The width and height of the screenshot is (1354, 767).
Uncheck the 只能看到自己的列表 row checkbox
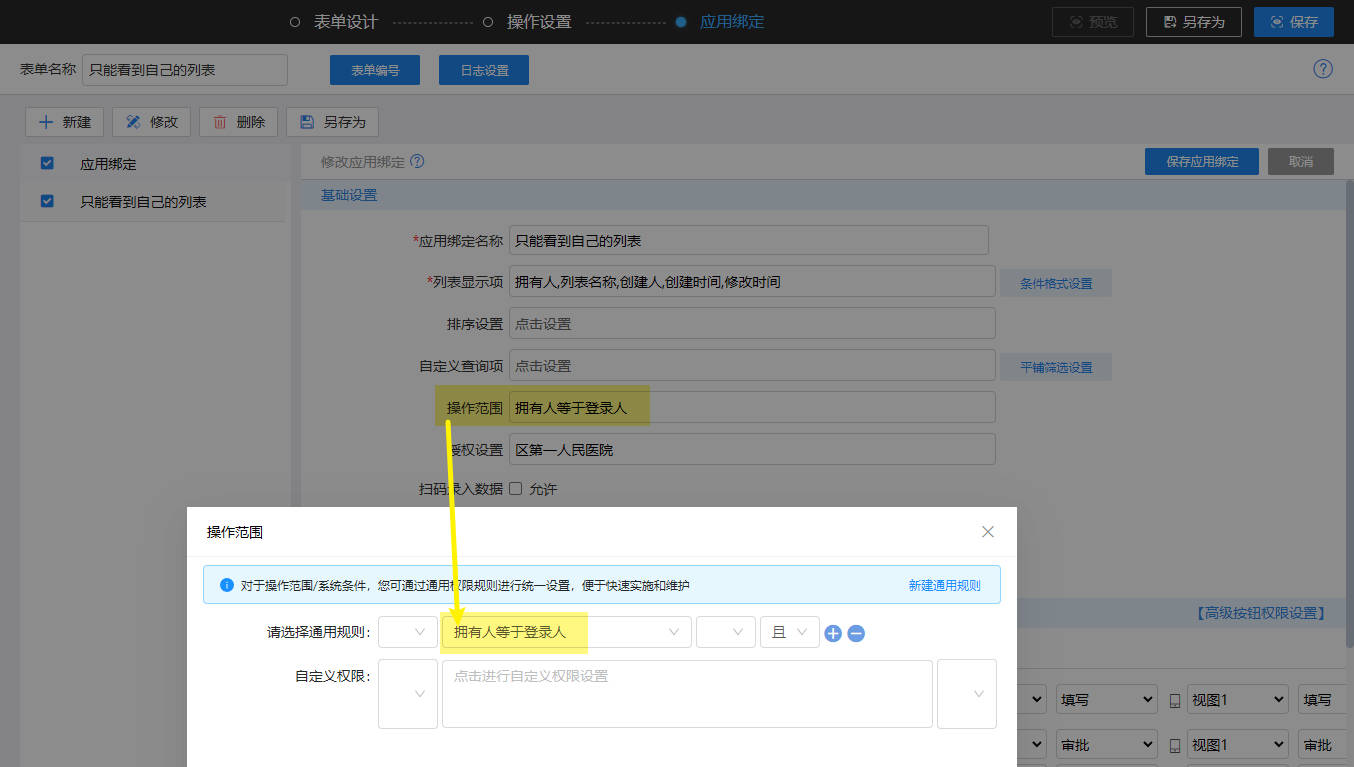pyautogui.click(x=47, y=201)
